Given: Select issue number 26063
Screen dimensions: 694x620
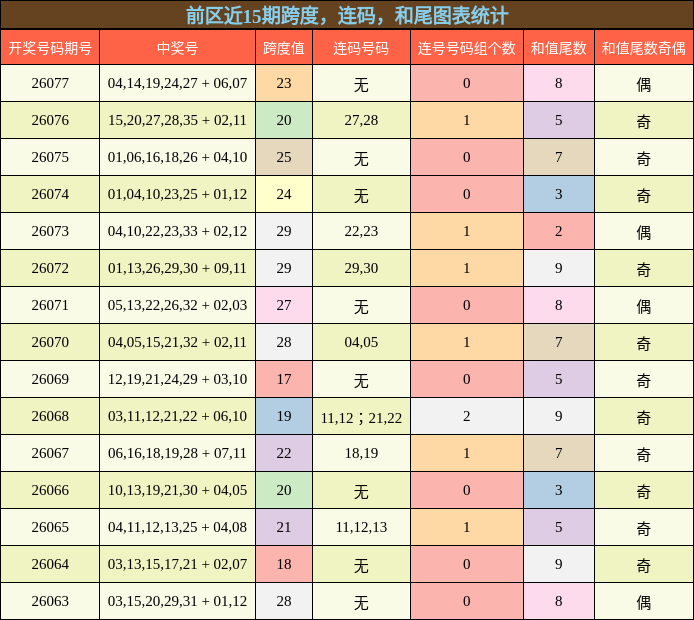Looking at the screenshot, I should (50, 601).
